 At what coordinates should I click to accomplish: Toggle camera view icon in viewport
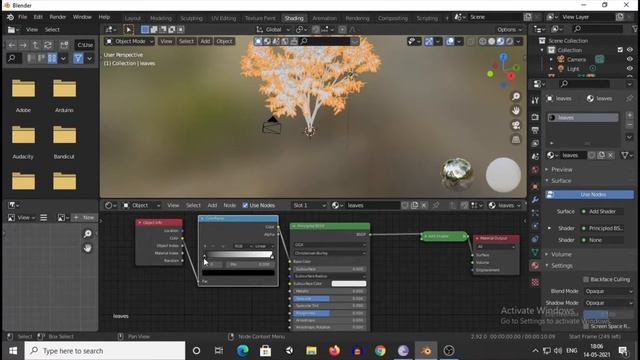coord(516,125)
